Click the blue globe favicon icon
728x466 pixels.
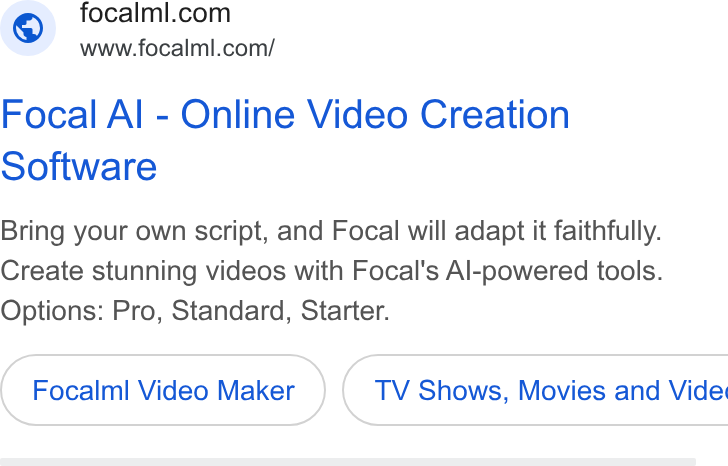point(28,28)
